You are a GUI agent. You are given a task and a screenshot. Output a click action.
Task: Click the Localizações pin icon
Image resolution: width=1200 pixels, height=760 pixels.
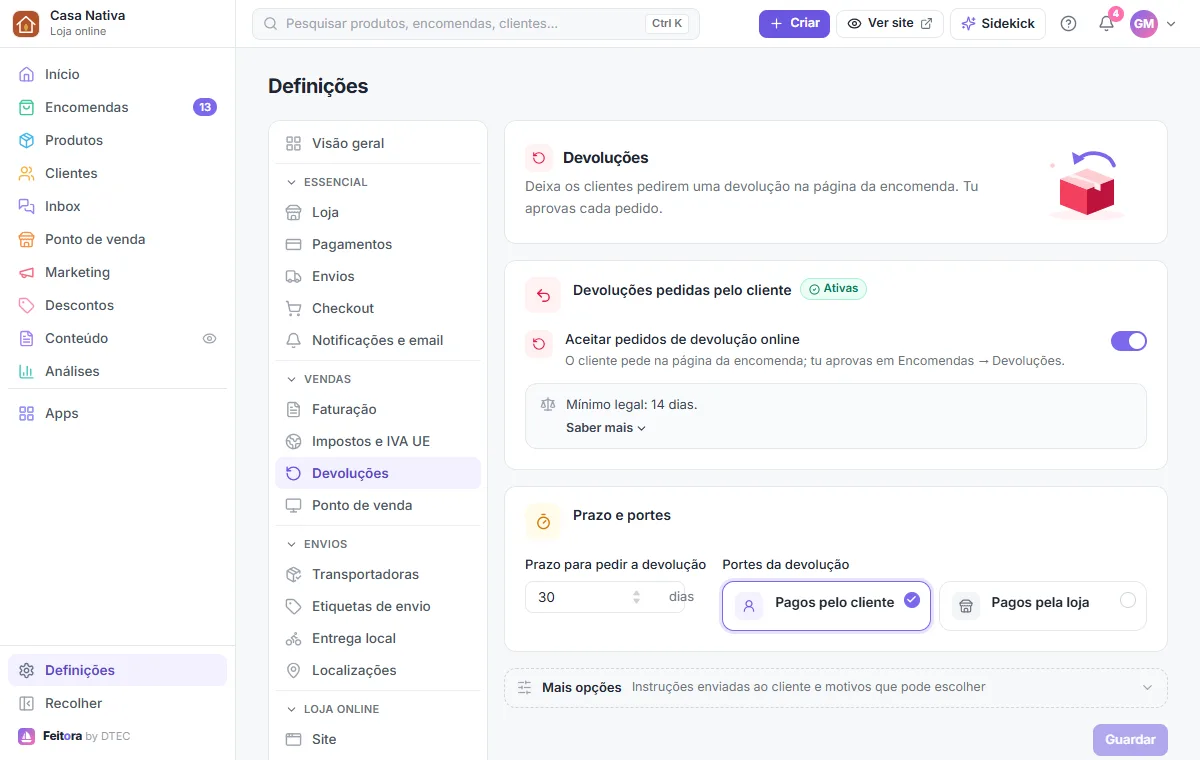pos(293,670)
